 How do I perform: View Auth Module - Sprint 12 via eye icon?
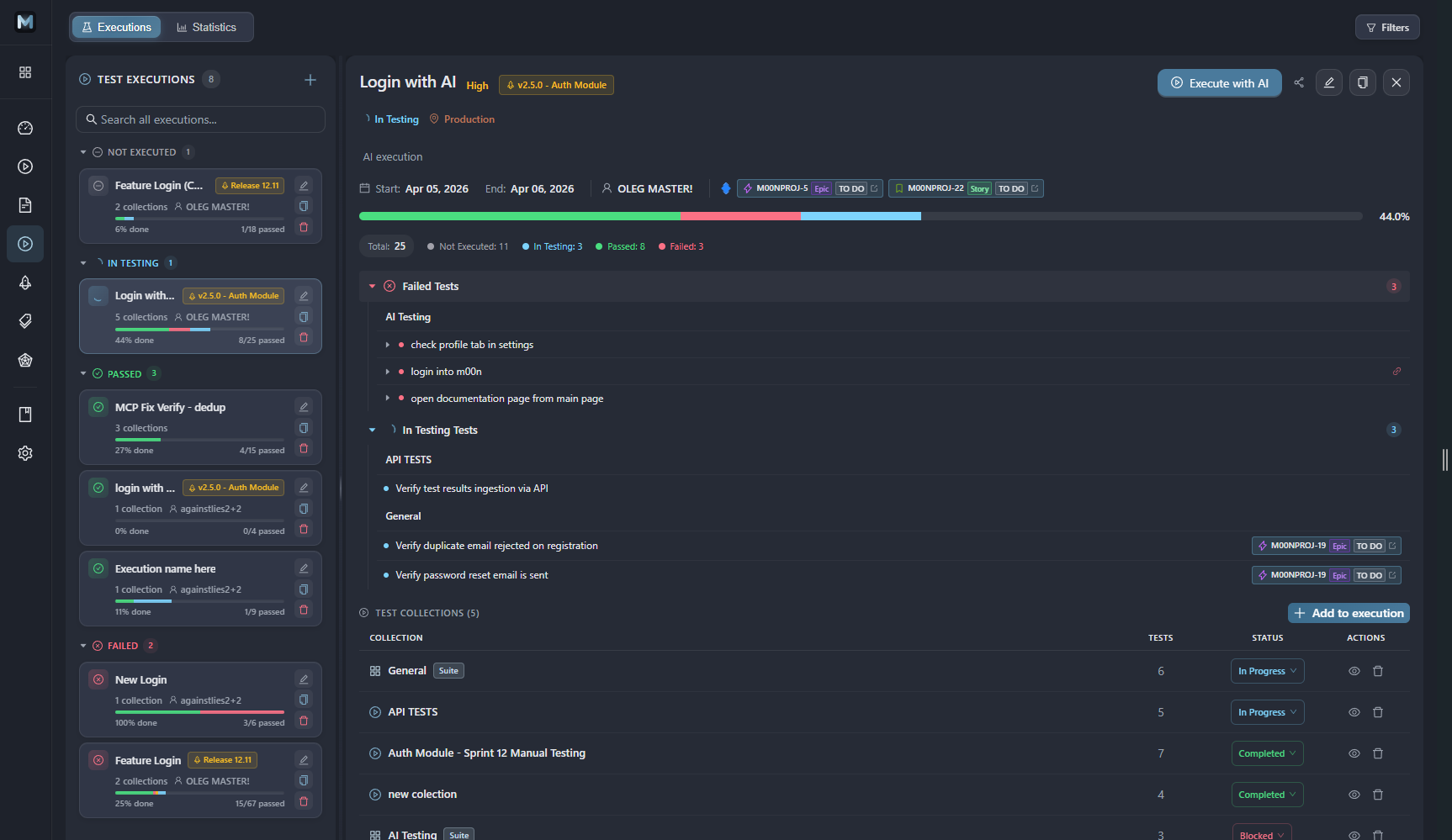coord(1354,753)
